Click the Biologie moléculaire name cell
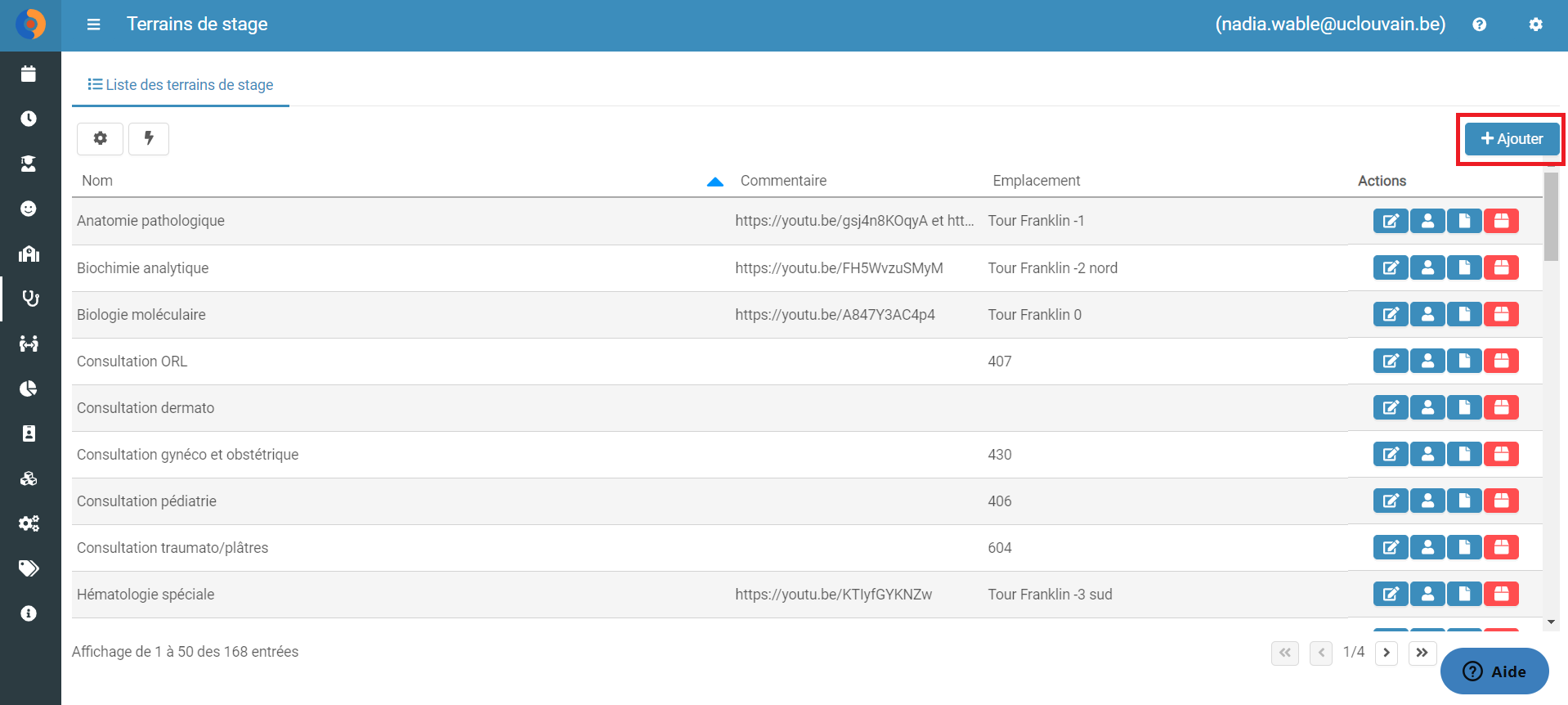This screenshot has width=1568, height=705. tap(141, 315)
